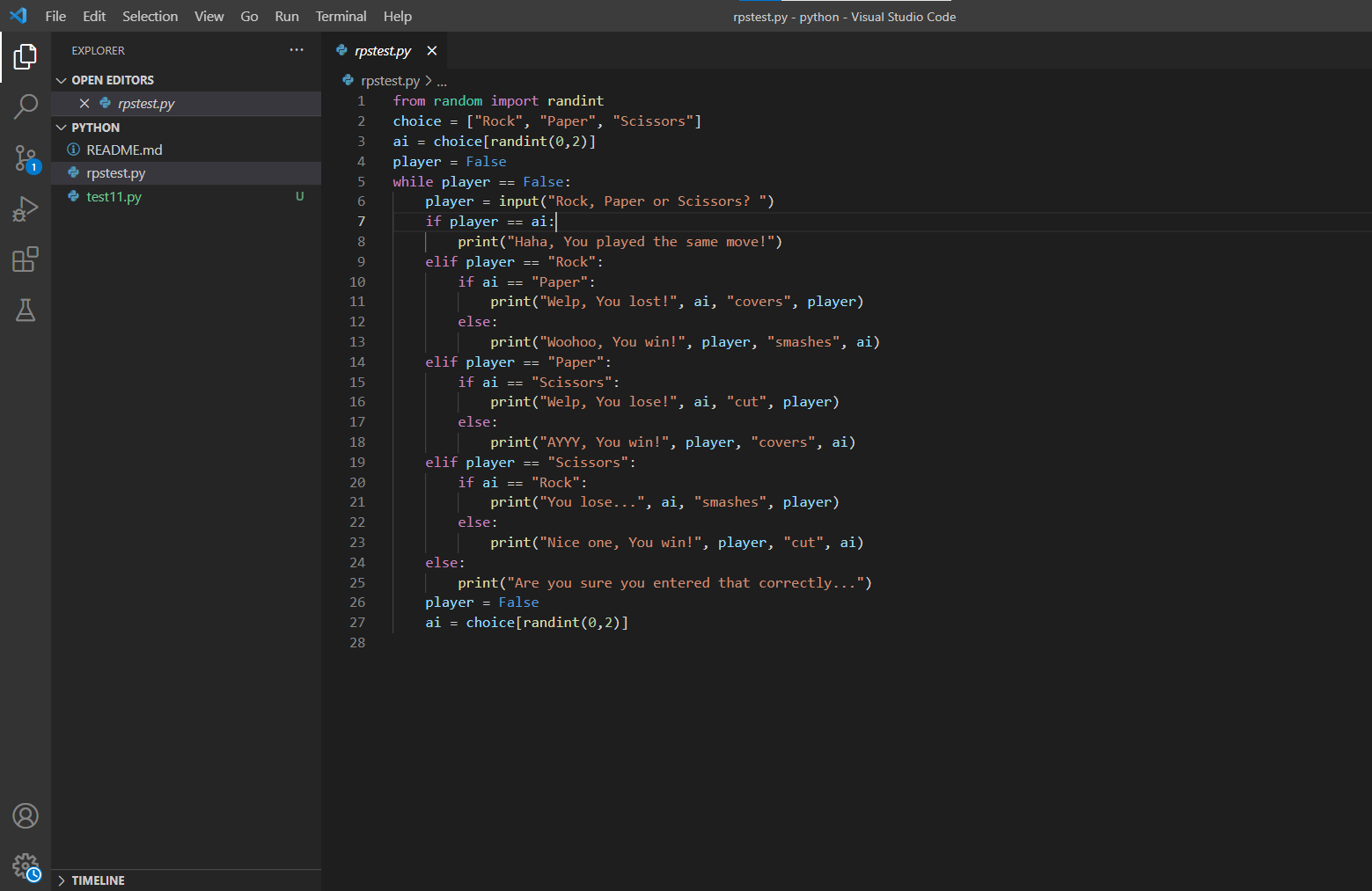Click the Accounts icon
Viewport: 1372px width, 891px height.
[x=26, y=815]
